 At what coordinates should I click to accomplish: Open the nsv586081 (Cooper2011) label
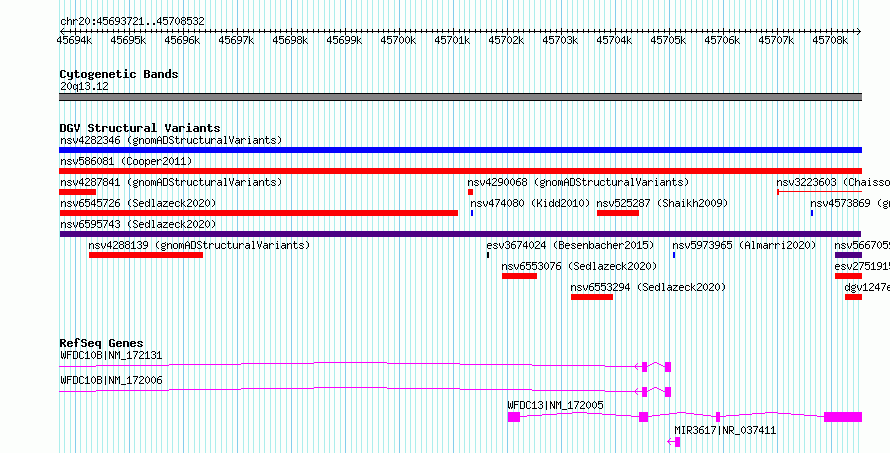126,161
